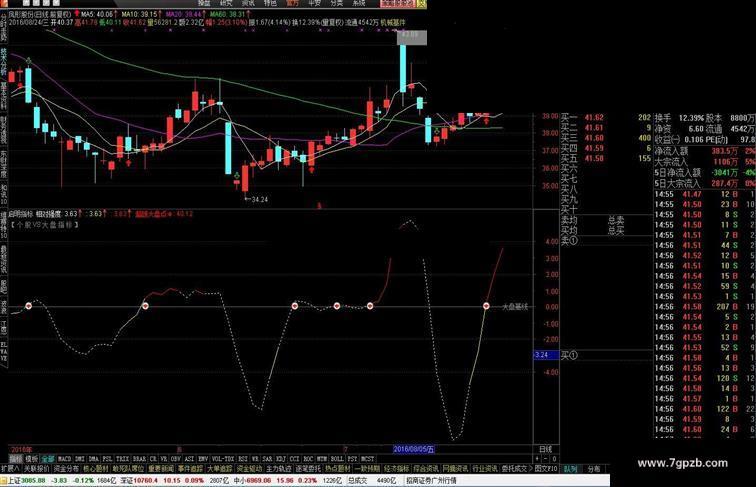Switch to 队列 tab

coord(571,468)
